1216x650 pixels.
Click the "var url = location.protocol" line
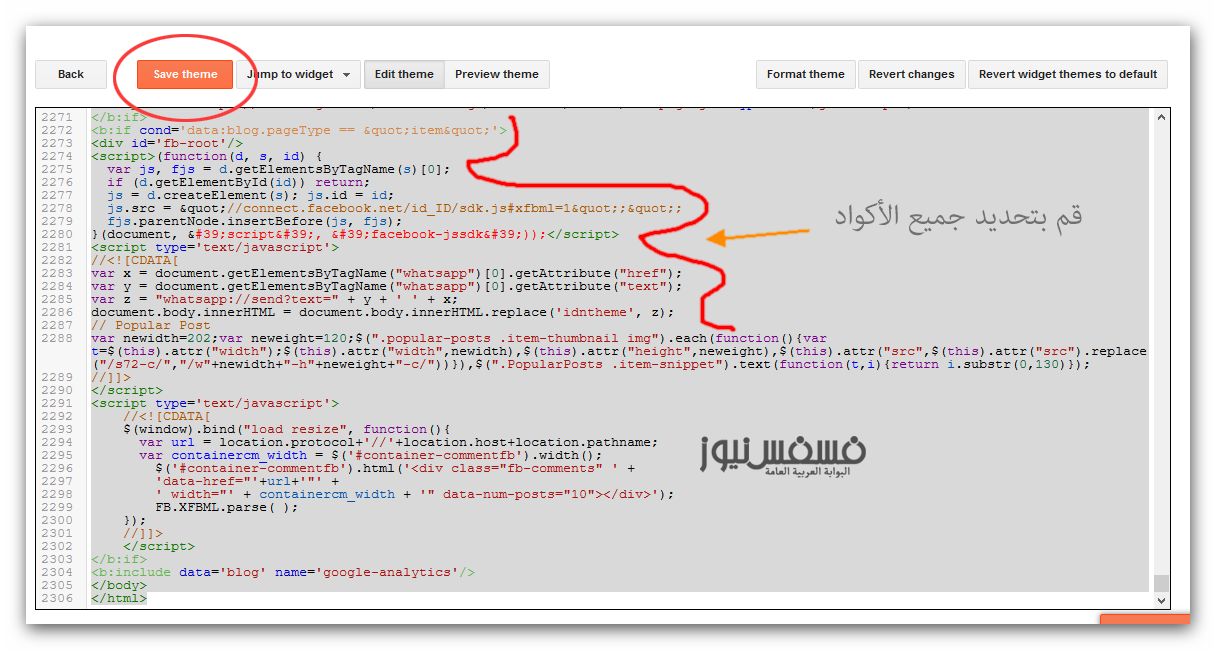399,442
